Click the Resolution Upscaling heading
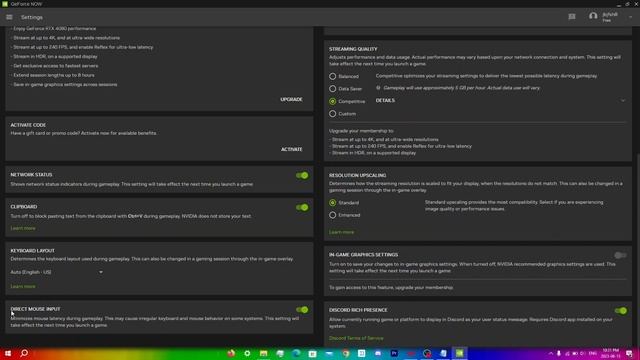This screenshot has height=360, width=640. coord(358,176)
